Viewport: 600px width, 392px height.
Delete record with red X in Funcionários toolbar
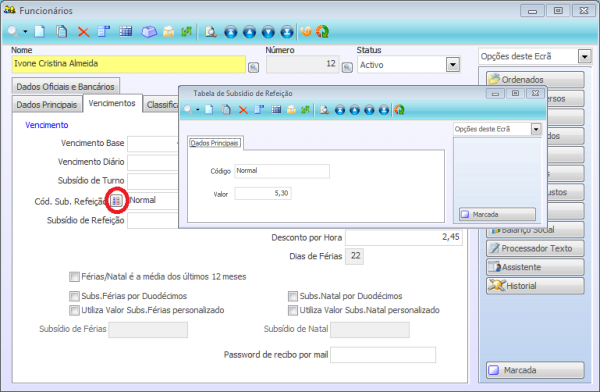83,32
